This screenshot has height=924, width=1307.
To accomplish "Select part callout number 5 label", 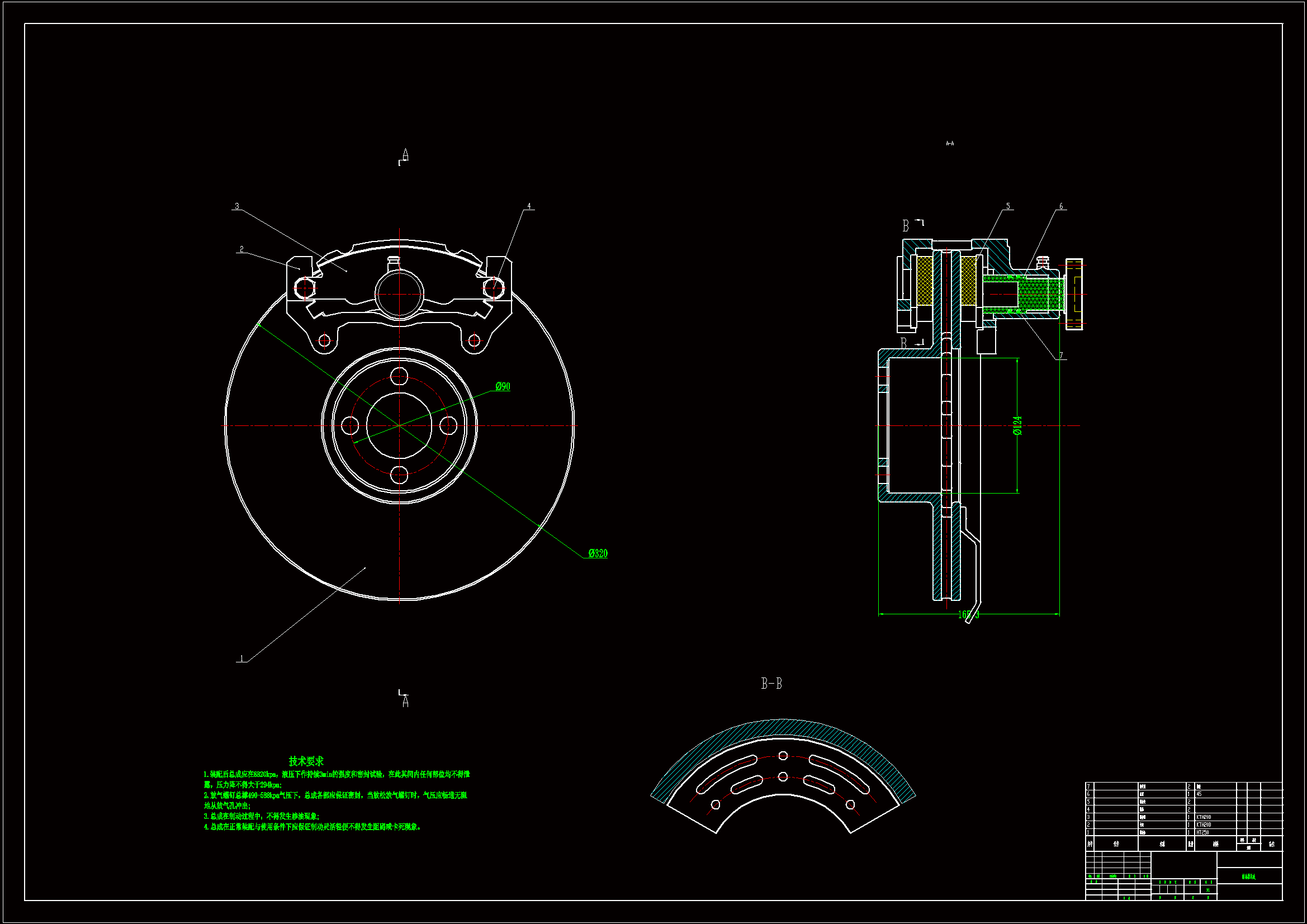I will 1007,206.
